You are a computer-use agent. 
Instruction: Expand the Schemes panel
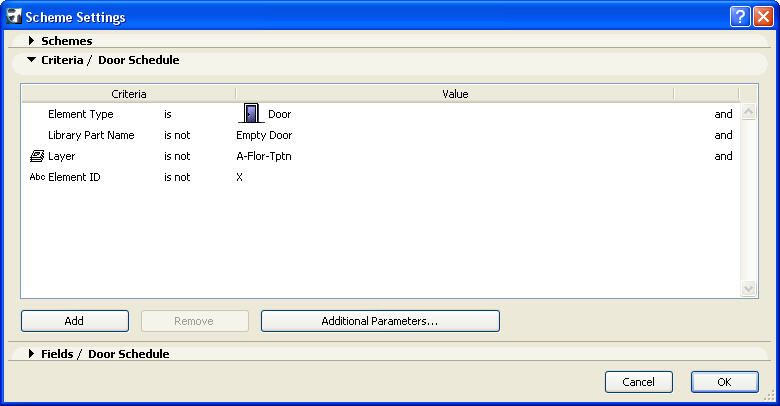point(31,41)
